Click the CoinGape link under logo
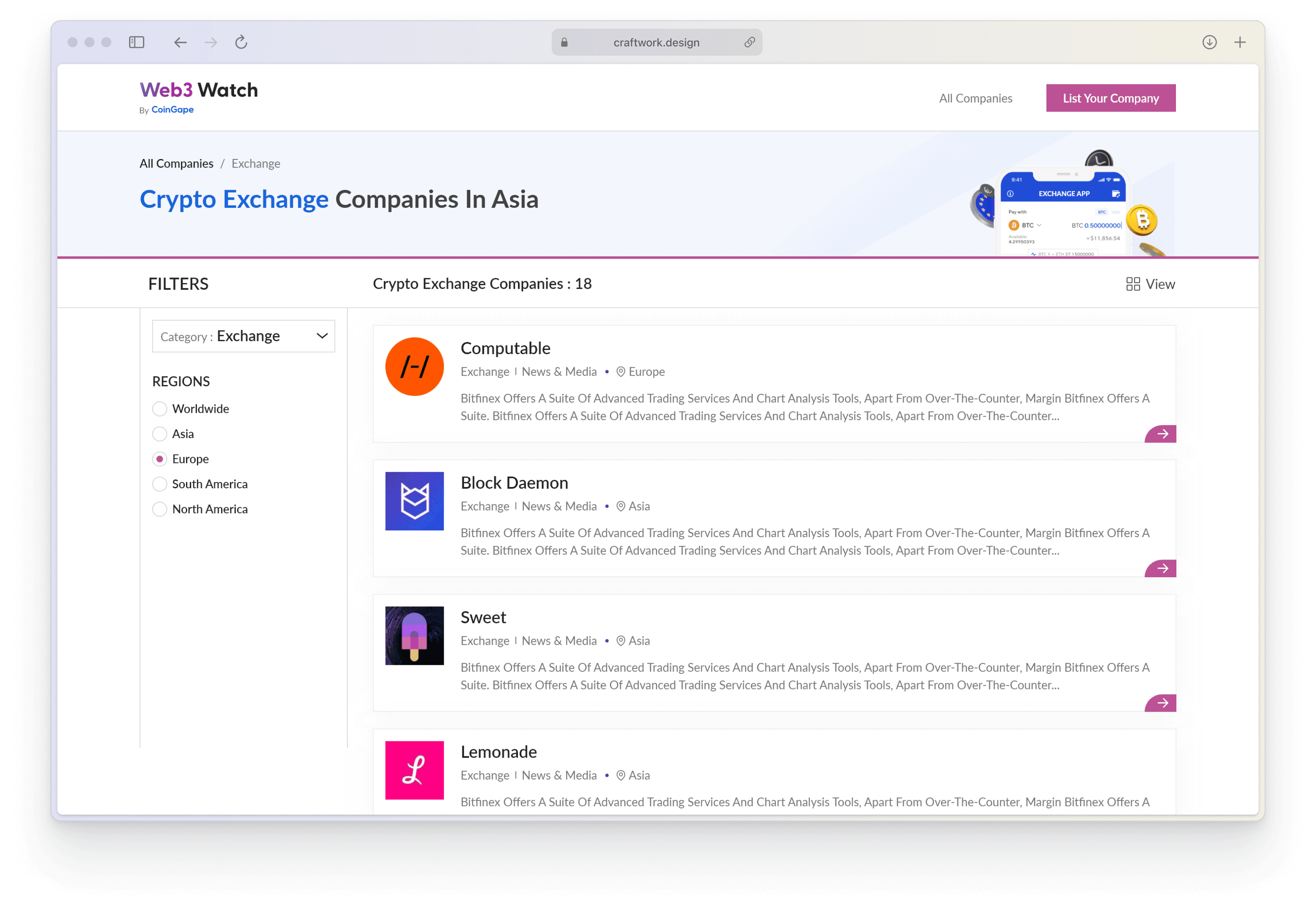 pos(173,110)
